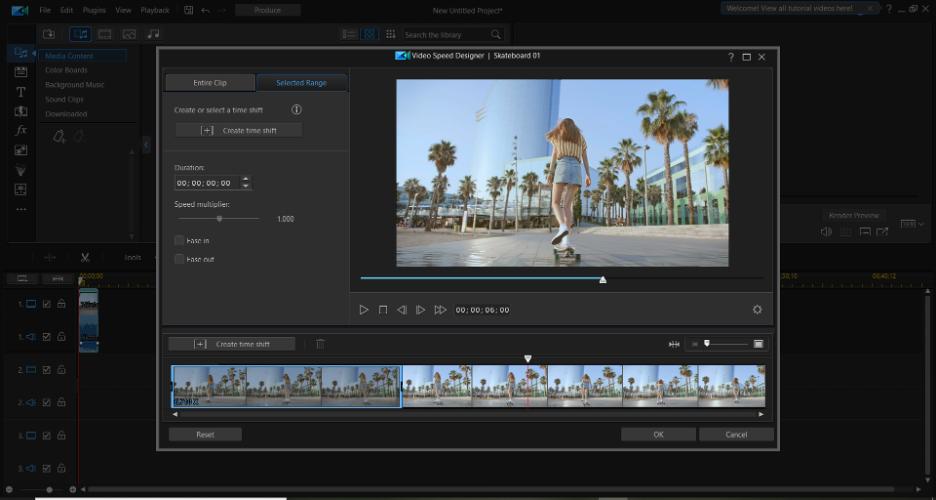Open preview settings gear icon
This screenshot has width=936, height=500.
pos(757,310)
